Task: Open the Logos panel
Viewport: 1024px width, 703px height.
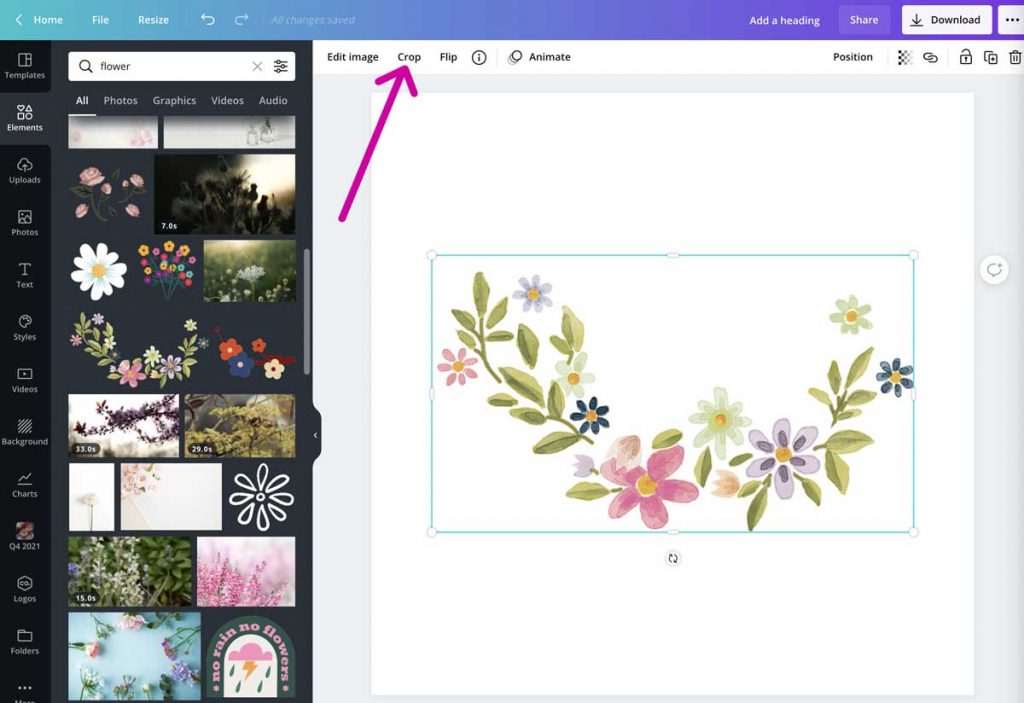Action: pos(25,590)
